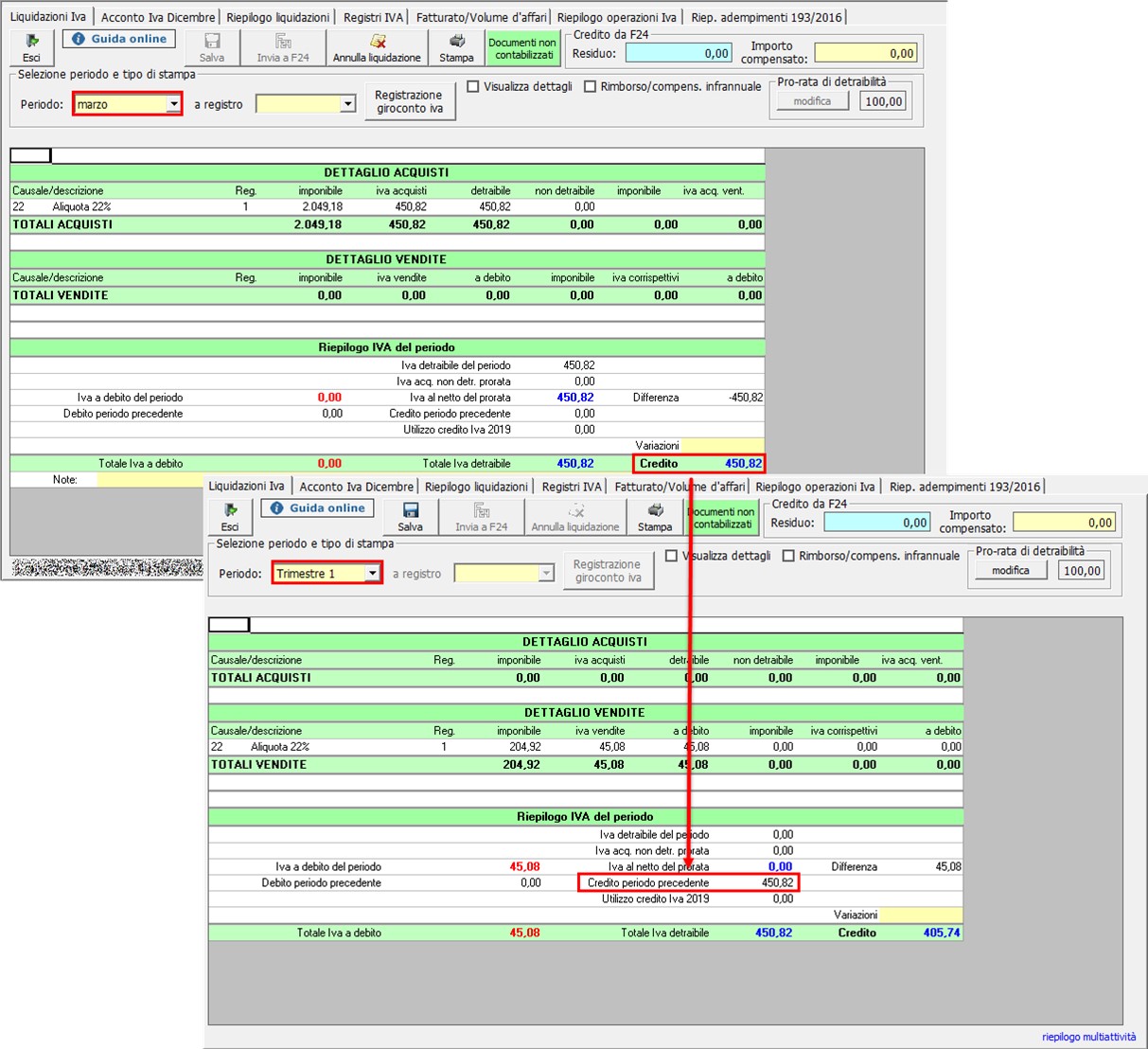1148x1049 pixels.
Task: Open Guida online help in top window
Action: [118, 39]
